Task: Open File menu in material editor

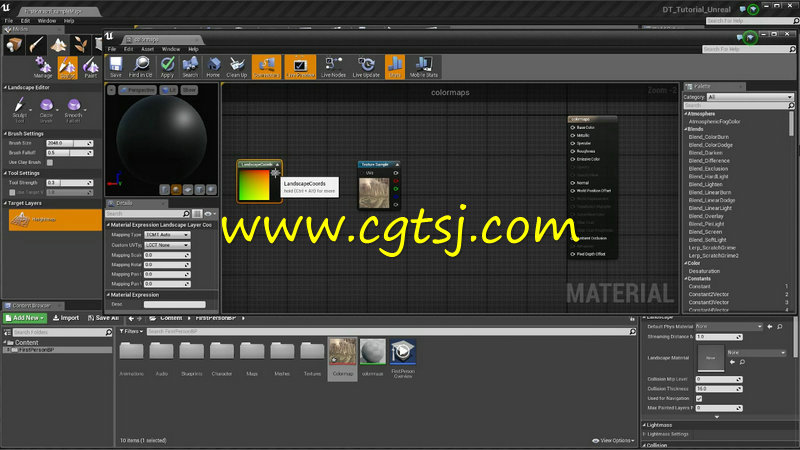Action: click(112, 49)
